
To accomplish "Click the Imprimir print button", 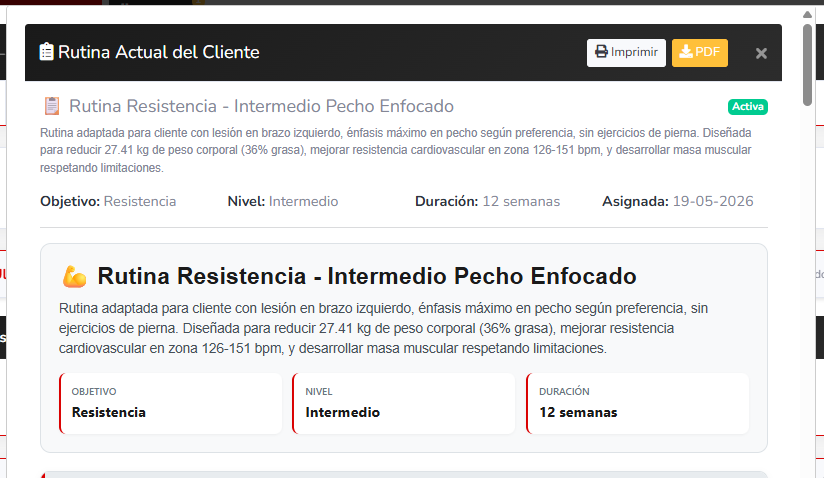I will [x=626, y=53].
